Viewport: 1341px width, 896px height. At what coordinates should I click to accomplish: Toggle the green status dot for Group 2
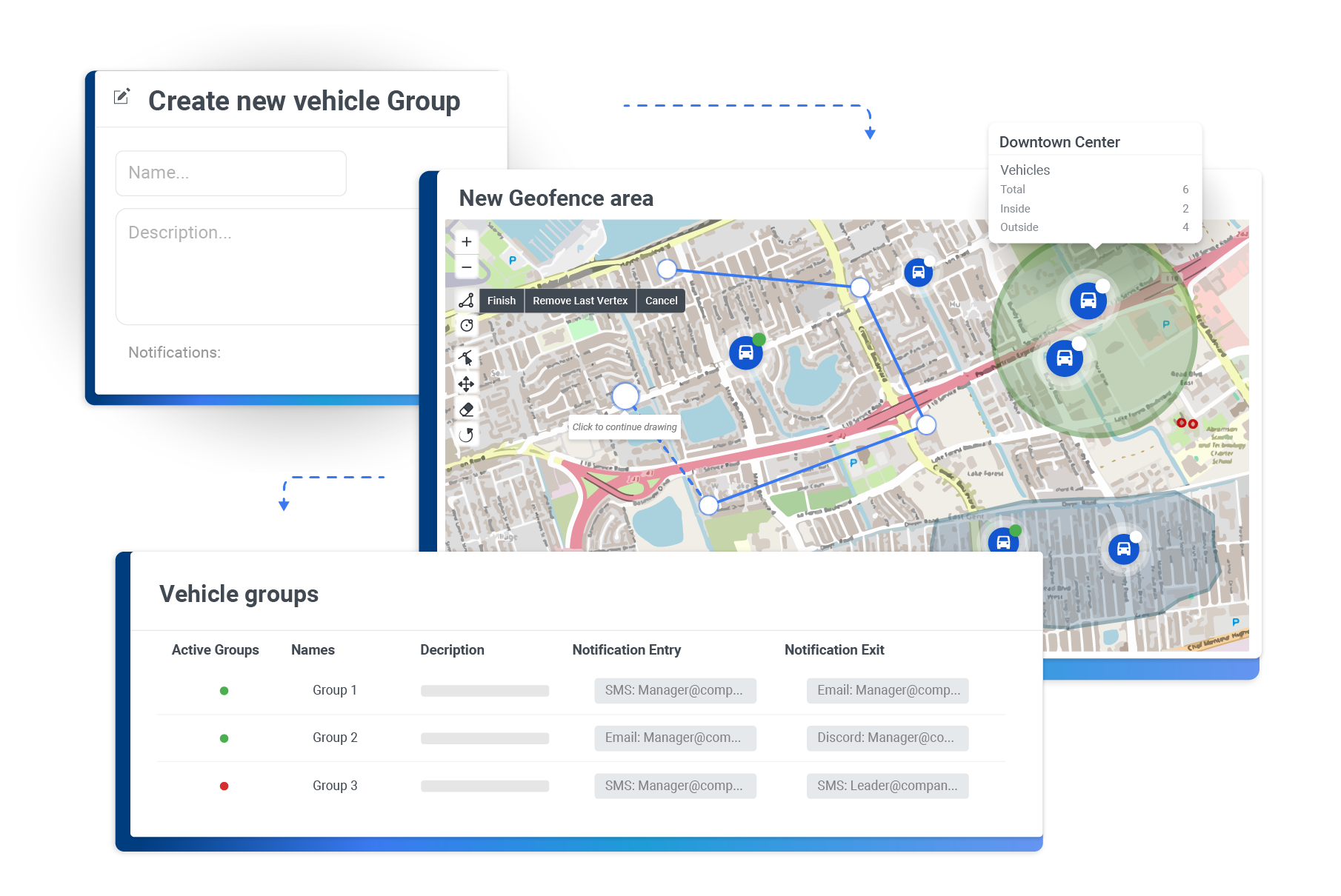(224, 738)
